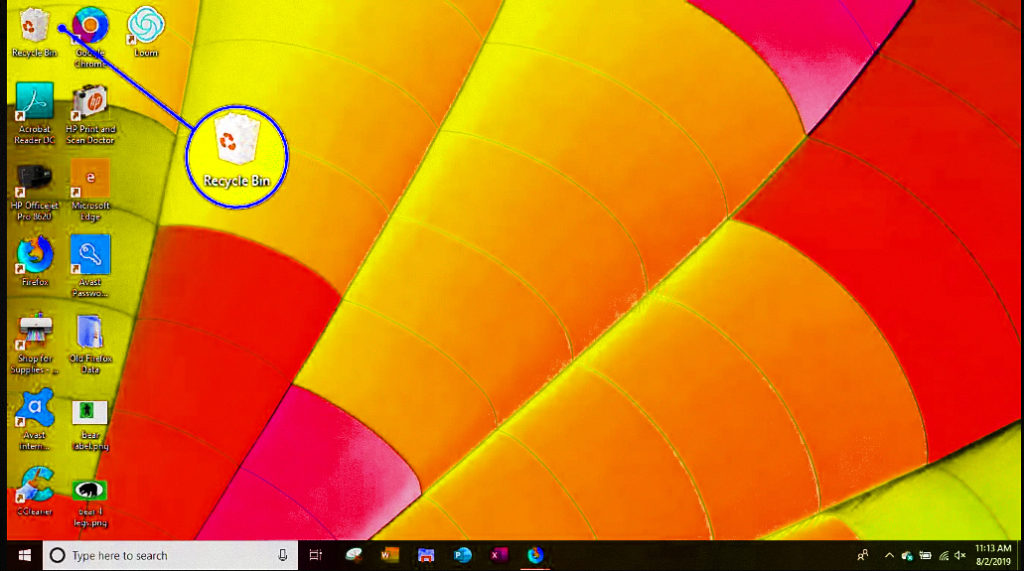Select the Avast Passwords shortcut

tap(90, 256)
